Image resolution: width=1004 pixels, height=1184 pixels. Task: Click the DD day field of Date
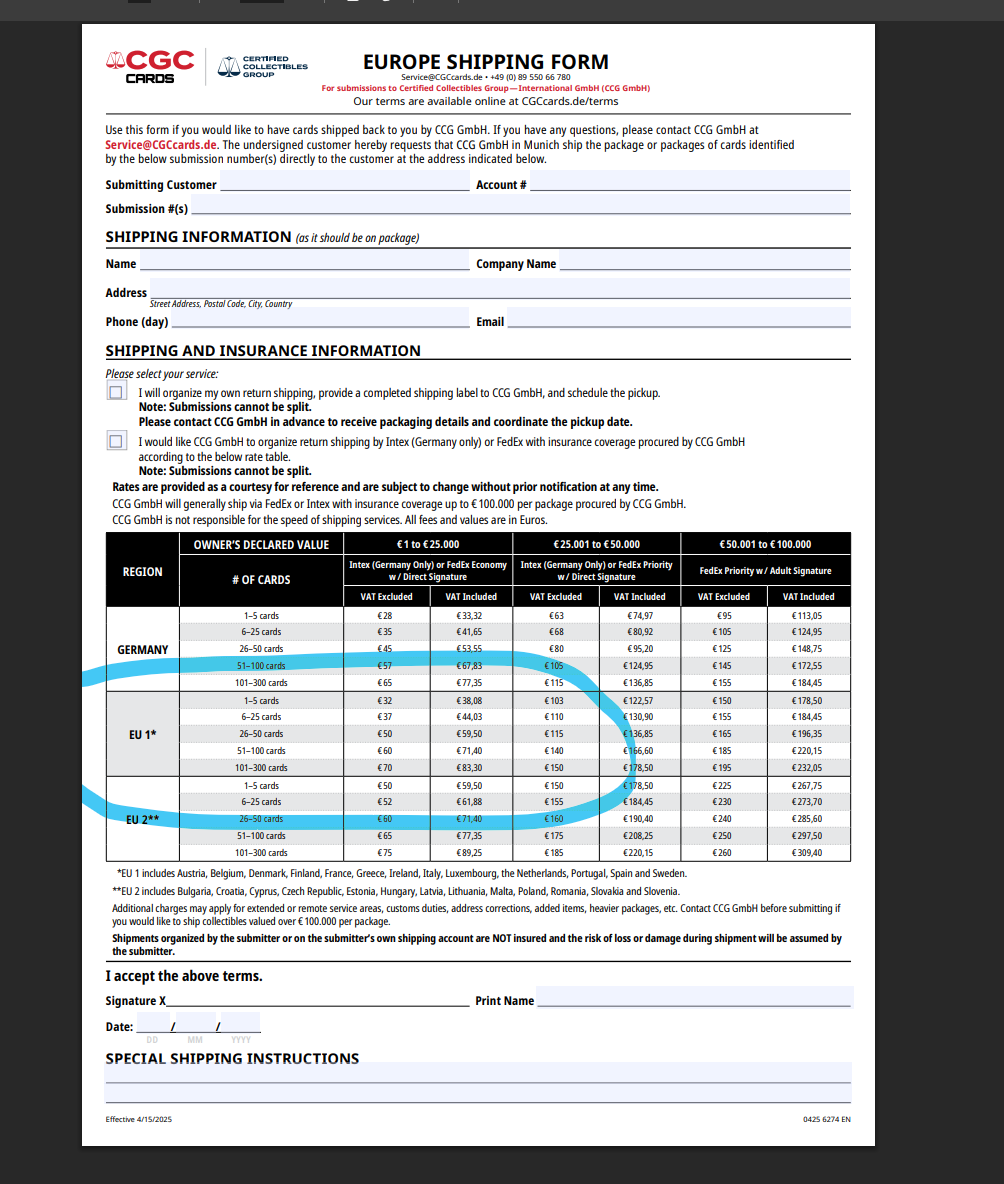[x=153, y=1023]
